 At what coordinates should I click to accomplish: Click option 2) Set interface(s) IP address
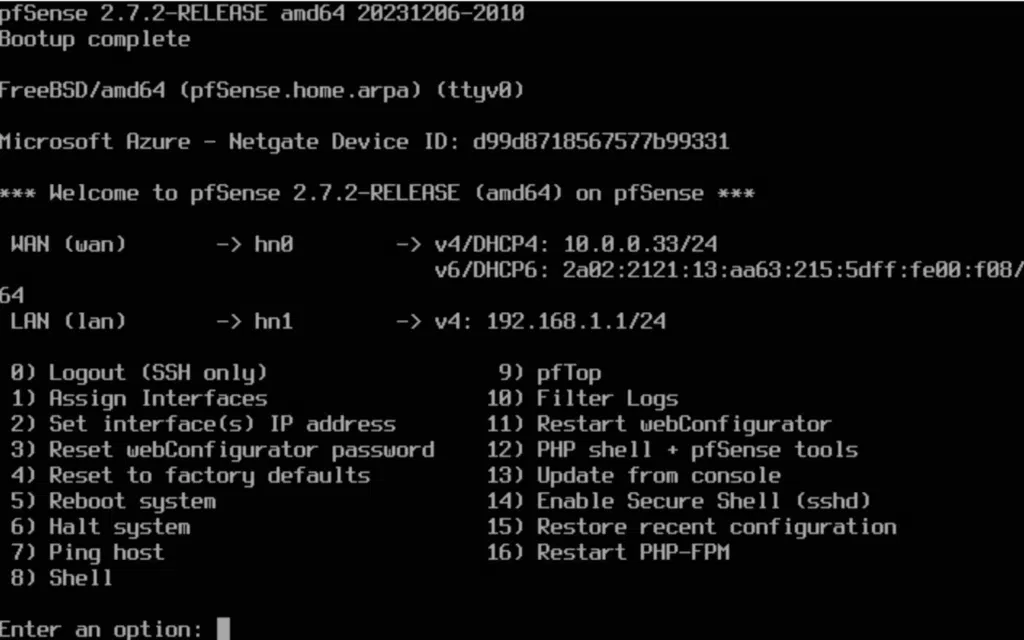[x=203, y=424]
